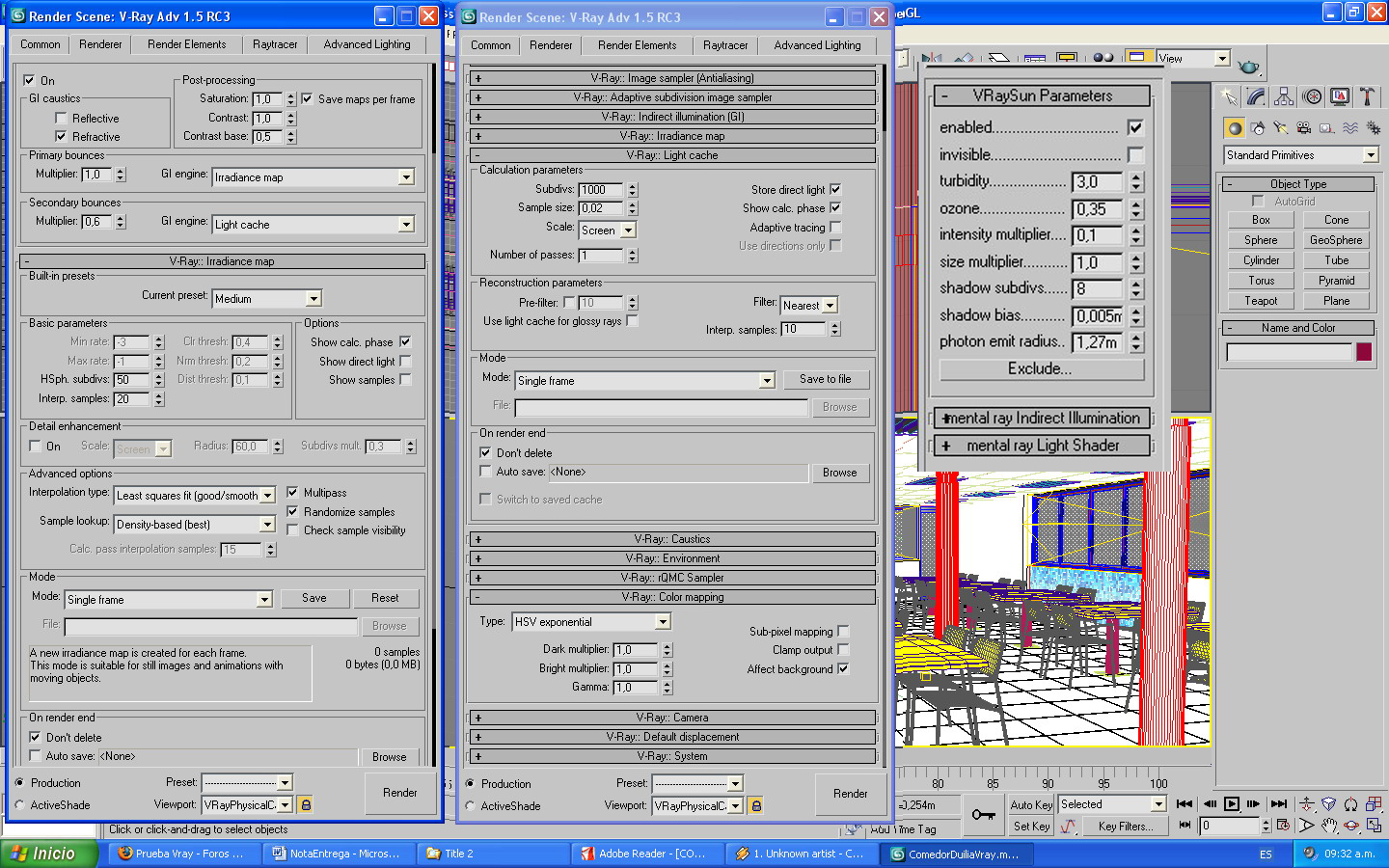Select the Shapes category icon
This screenshot has height=868, width=1389.
(1258, 128)
